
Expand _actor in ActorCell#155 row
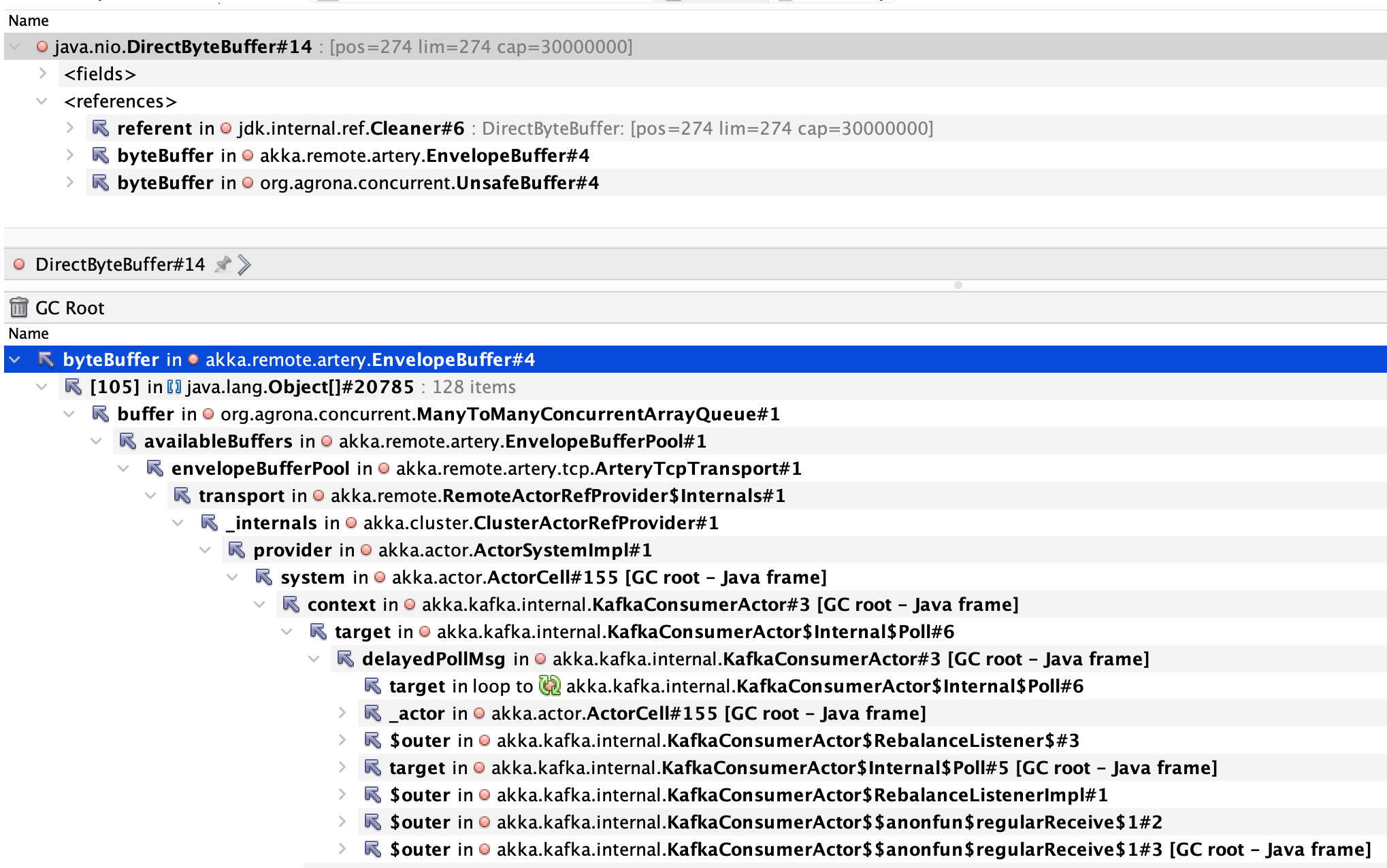[x=342, y=713]
